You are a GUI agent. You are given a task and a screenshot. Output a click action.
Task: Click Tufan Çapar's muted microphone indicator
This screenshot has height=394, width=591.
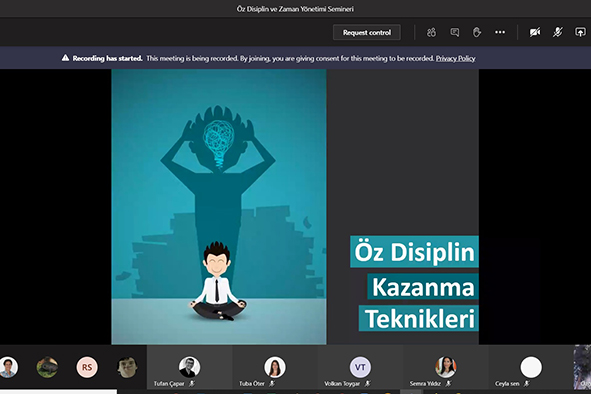(192, 383)
